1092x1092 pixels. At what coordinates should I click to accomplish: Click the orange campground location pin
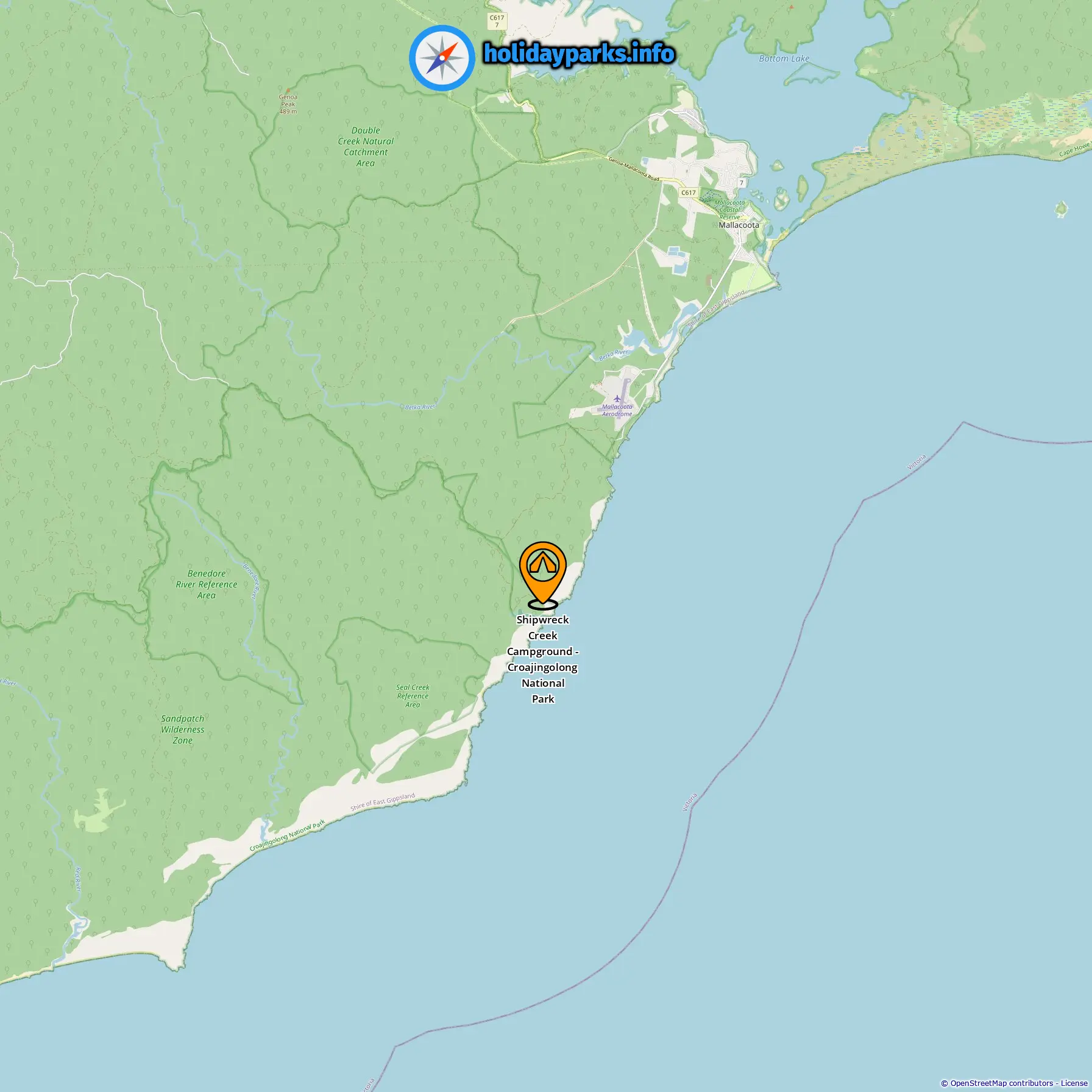coord(542,575)
